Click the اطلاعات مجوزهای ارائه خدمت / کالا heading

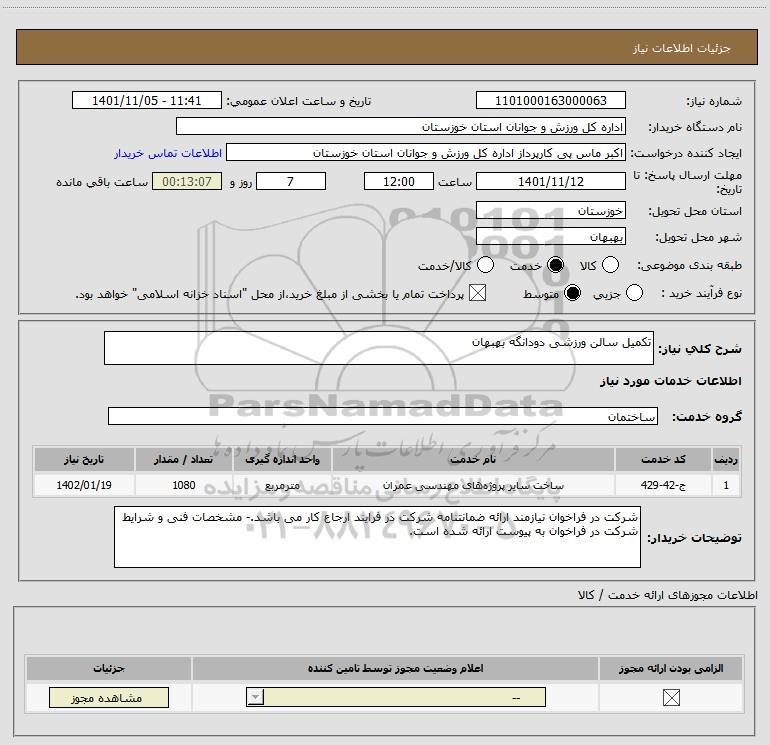[x=667, y=595]
